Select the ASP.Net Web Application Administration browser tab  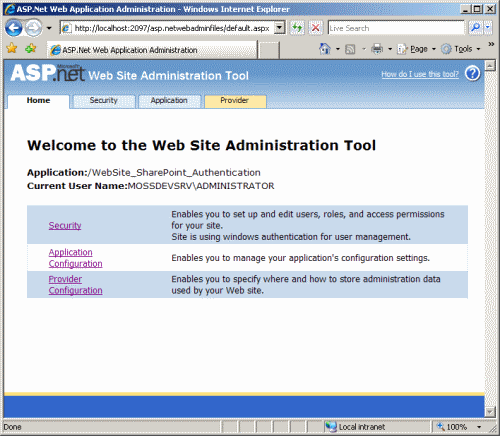pyautogui.click(x=152, y=50)
